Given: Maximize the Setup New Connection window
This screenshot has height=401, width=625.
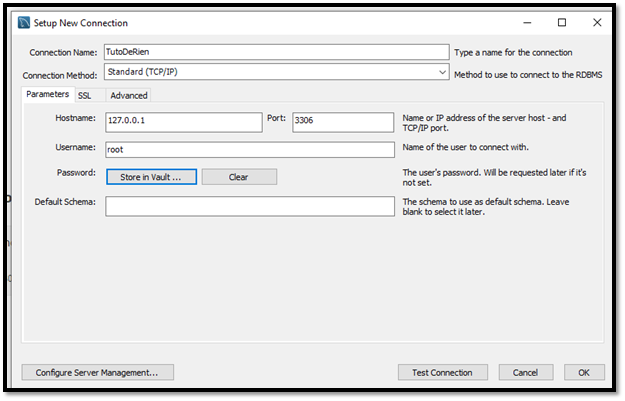Looking at the screenshot, I should coord(562,23).
